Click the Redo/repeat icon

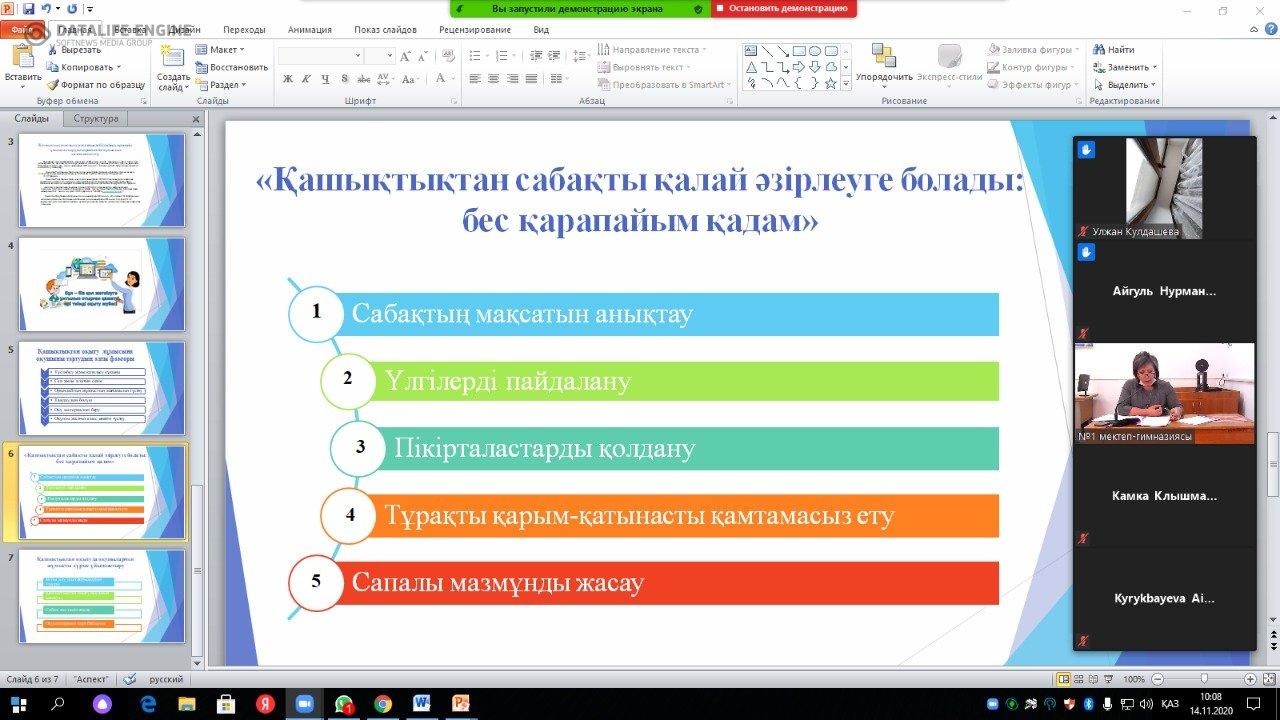point(72,8)
